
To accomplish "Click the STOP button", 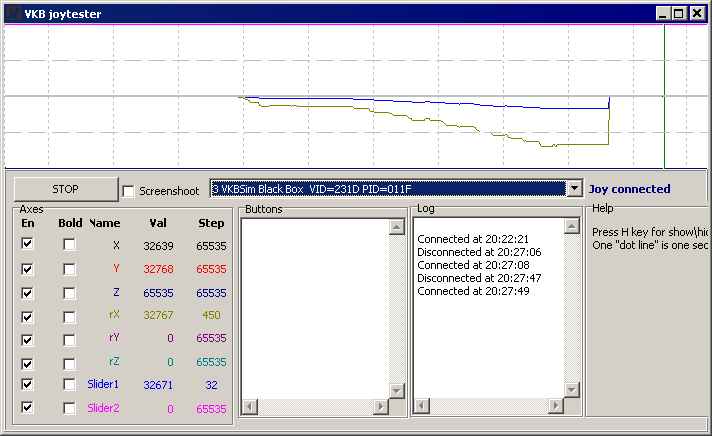I will click(66, 189).
